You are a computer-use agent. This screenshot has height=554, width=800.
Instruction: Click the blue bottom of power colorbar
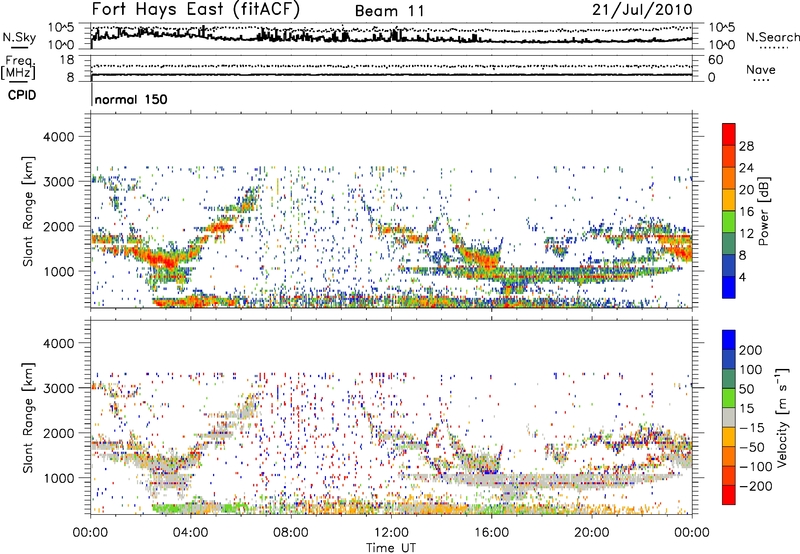click(x=729, y=287)
